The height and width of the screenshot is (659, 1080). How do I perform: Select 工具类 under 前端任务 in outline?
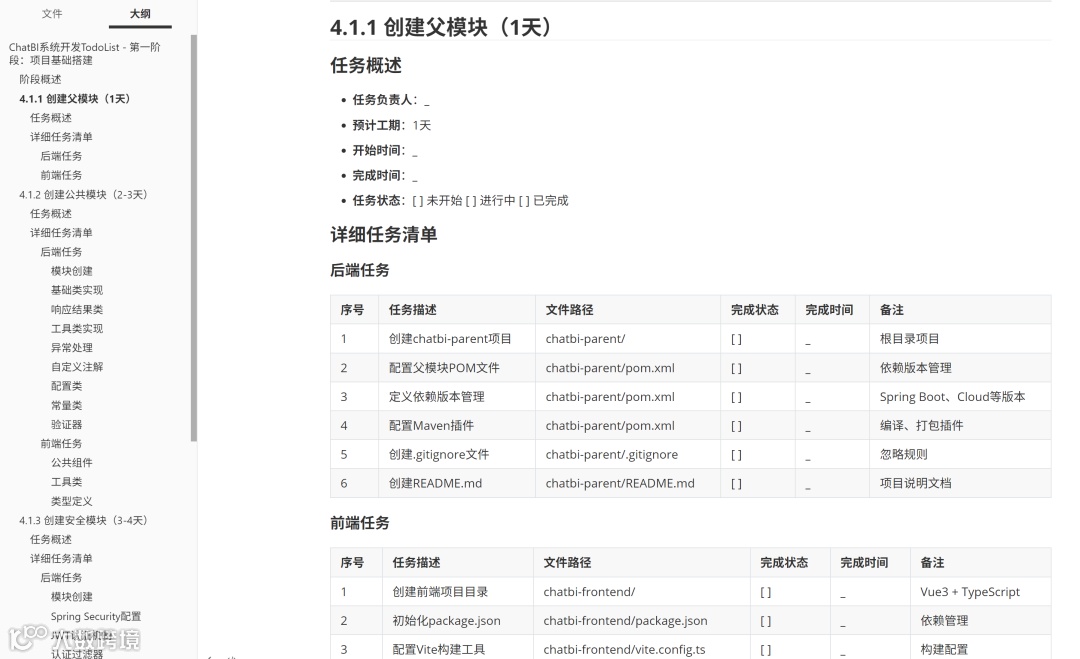pos(66,481)
